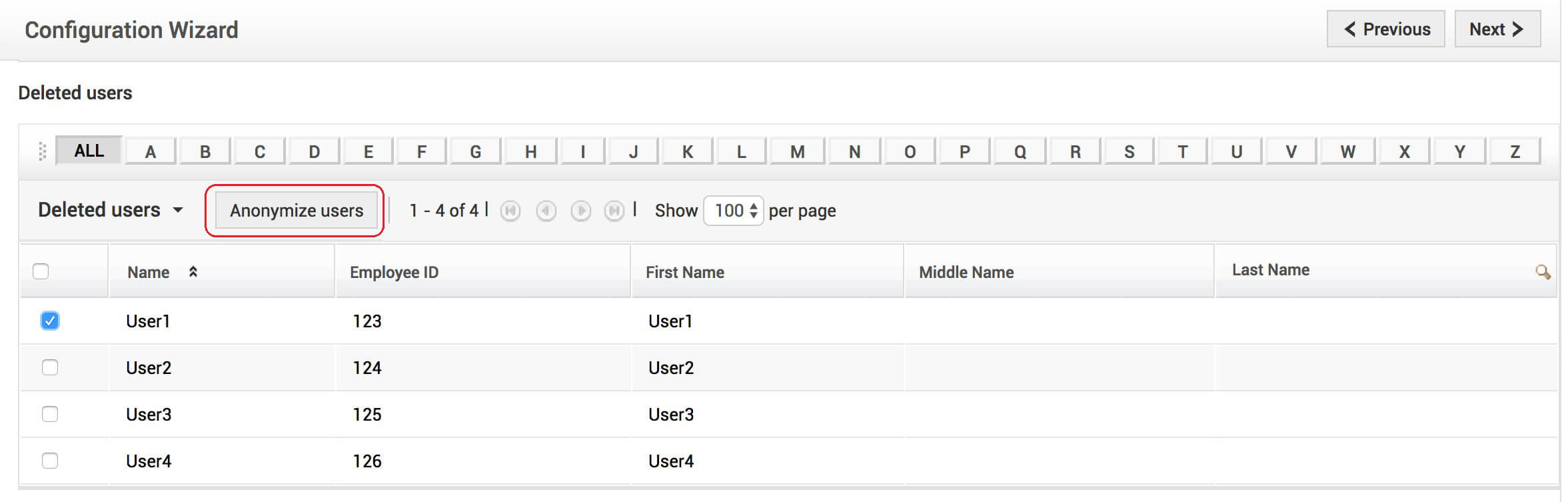Click next page pagination arrow icon
This screenshot has height=502, width=1568.
580,211
